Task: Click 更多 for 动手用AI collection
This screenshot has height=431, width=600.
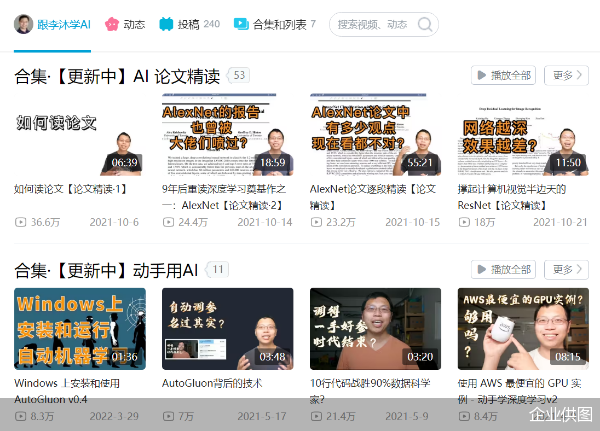Action: click(566, 269)
